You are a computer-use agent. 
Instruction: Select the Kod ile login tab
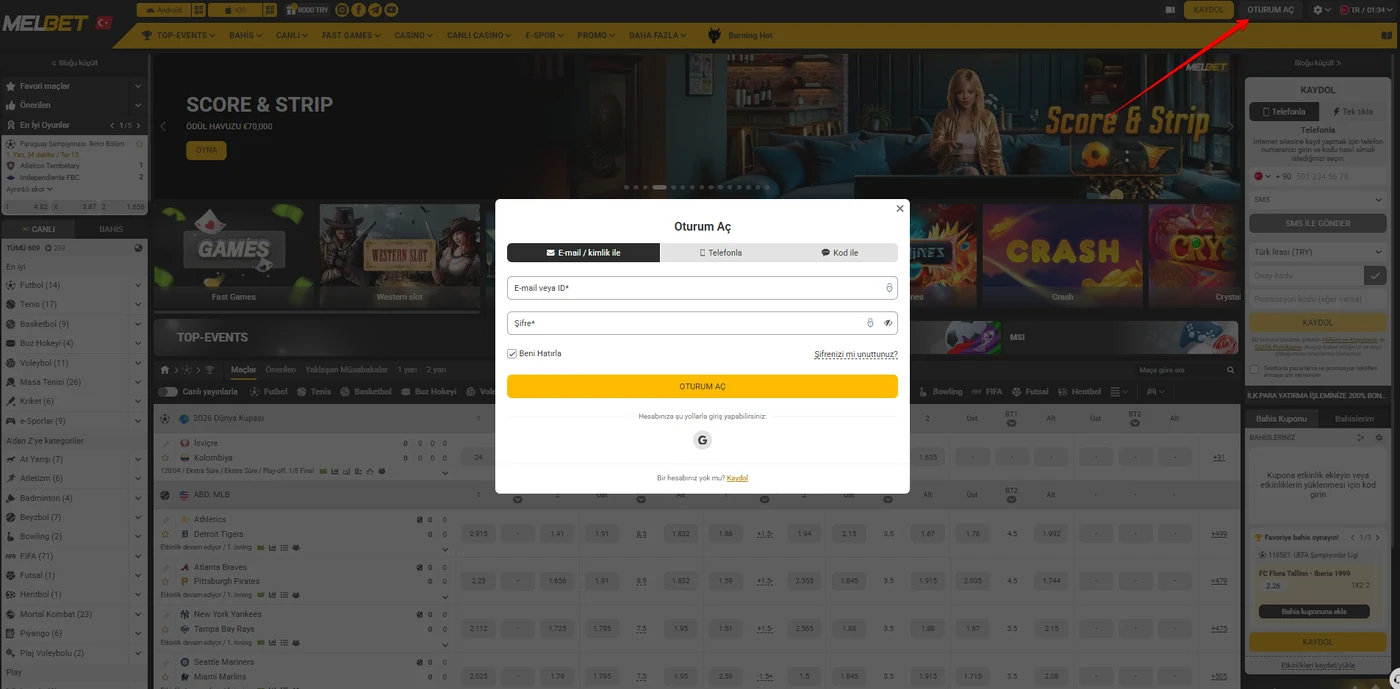tap(839, 253)
